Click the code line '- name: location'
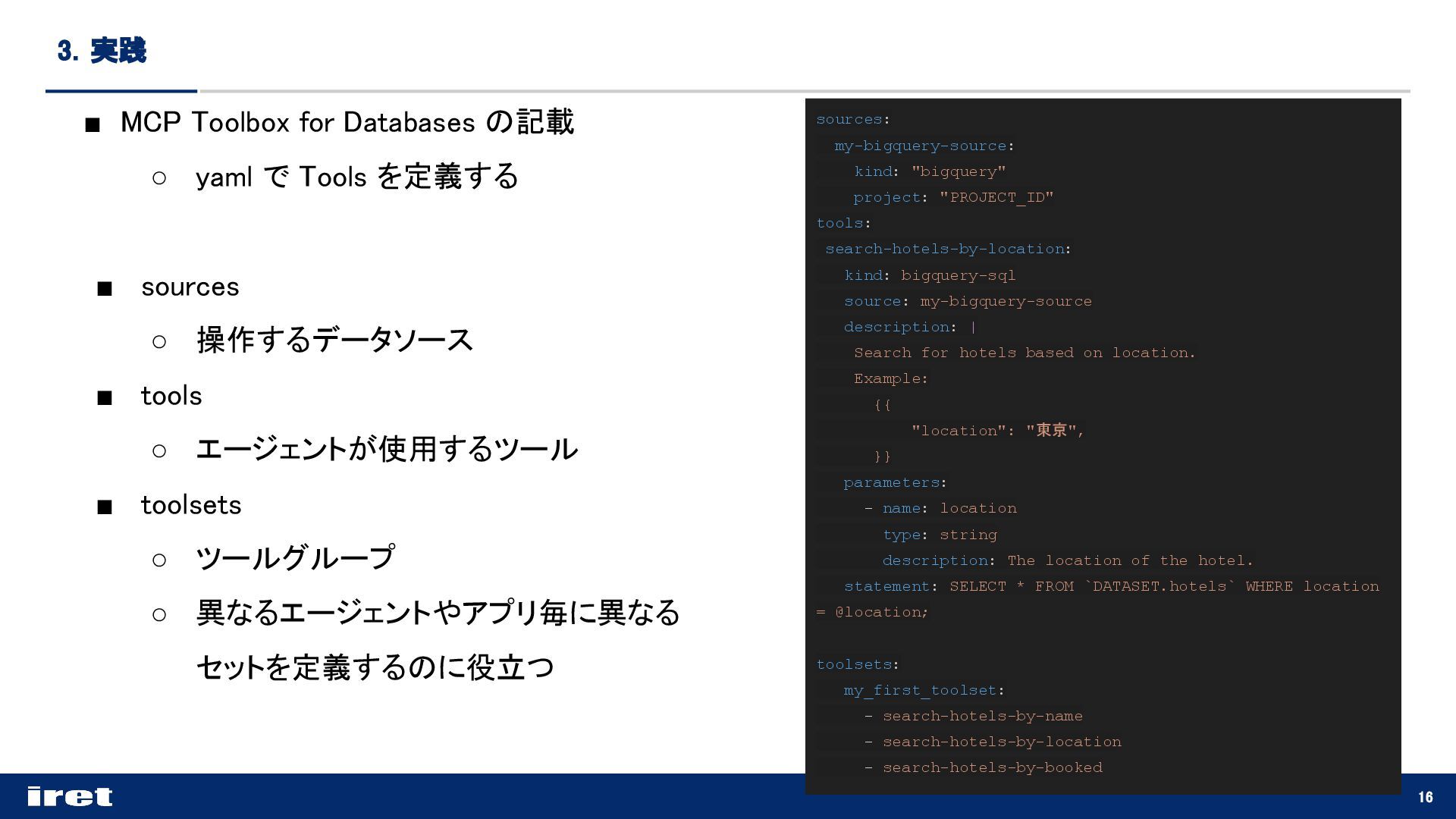1456x819 pixels. (x=940, y=508)
